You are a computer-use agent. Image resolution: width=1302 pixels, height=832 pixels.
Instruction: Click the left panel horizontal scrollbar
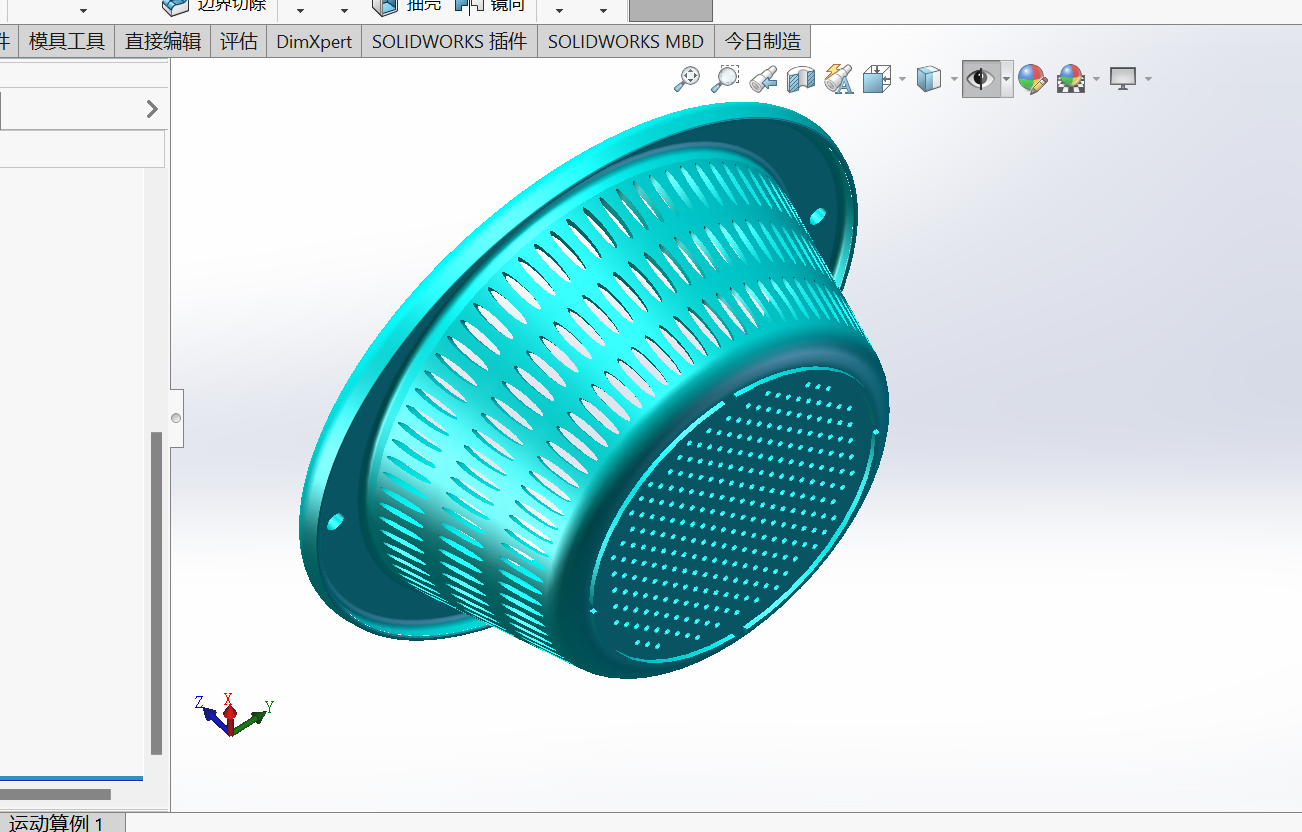pyautogui.click(x=55, y=794)
